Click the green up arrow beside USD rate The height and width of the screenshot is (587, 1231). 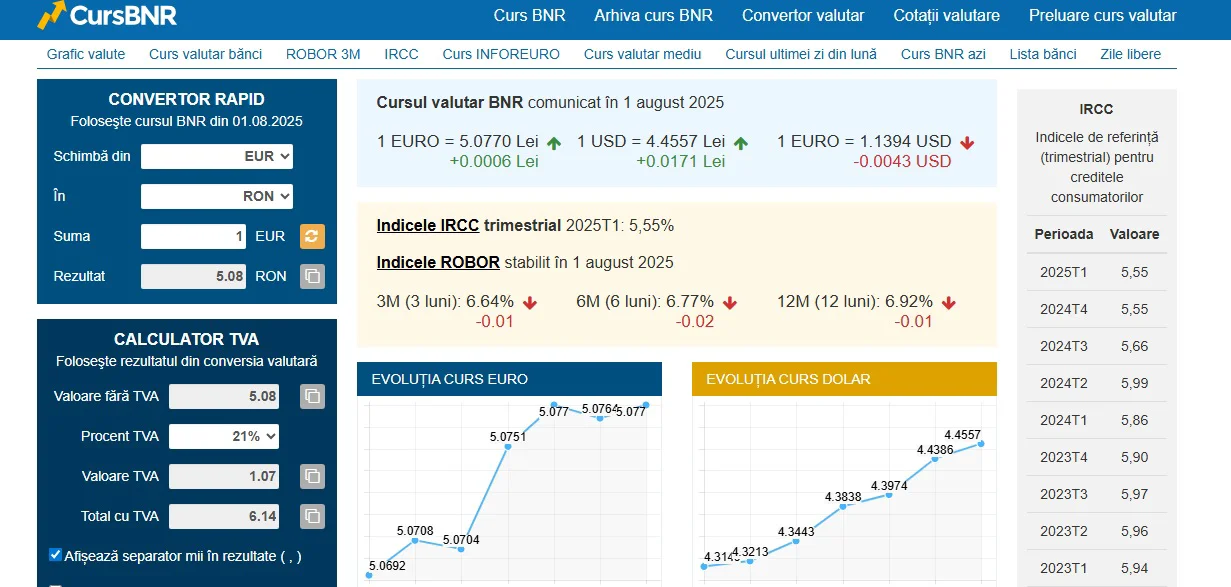[741, 143]
